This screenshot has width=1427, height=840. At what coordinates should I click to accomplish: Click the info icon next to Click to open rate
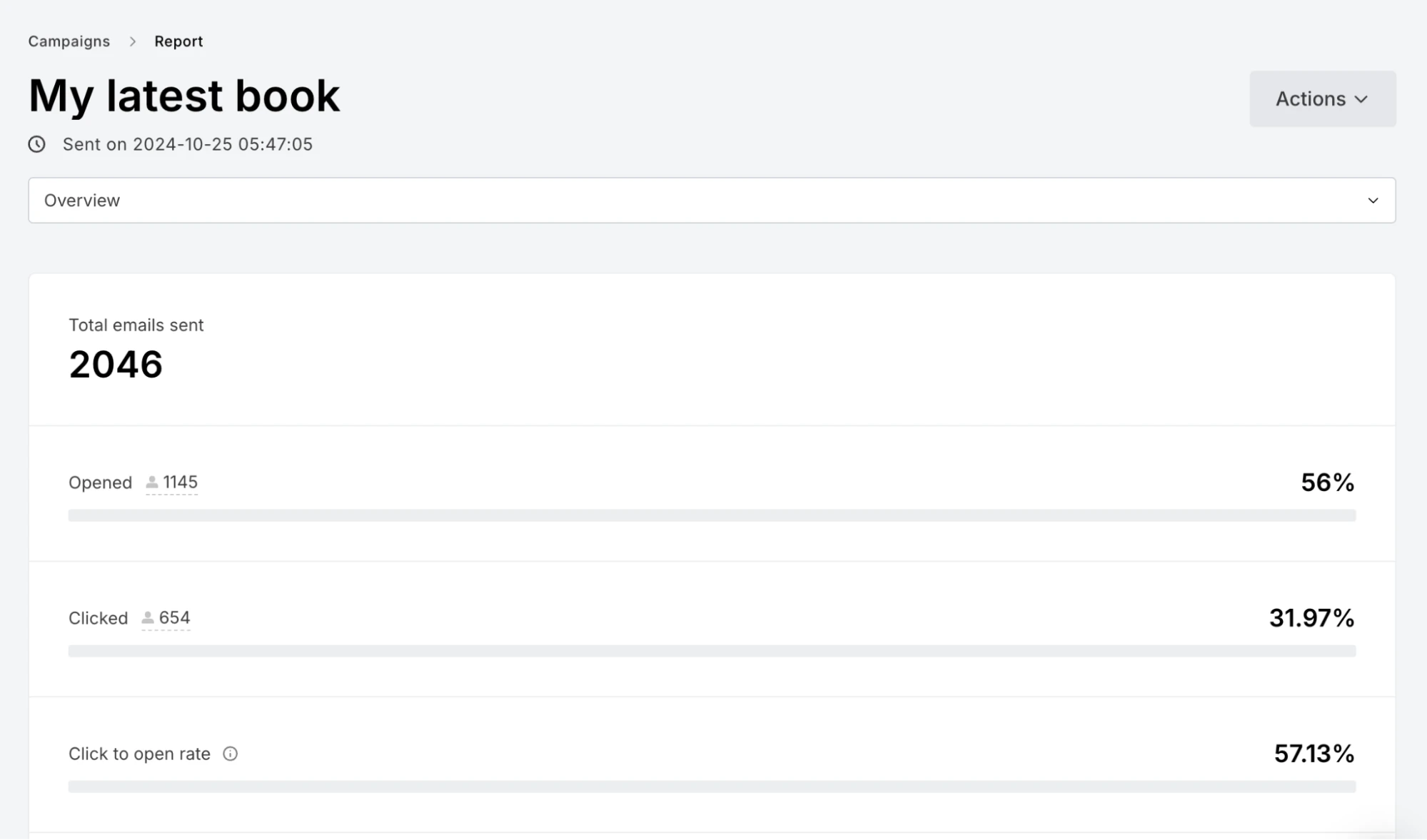click(x=230, y=754)
